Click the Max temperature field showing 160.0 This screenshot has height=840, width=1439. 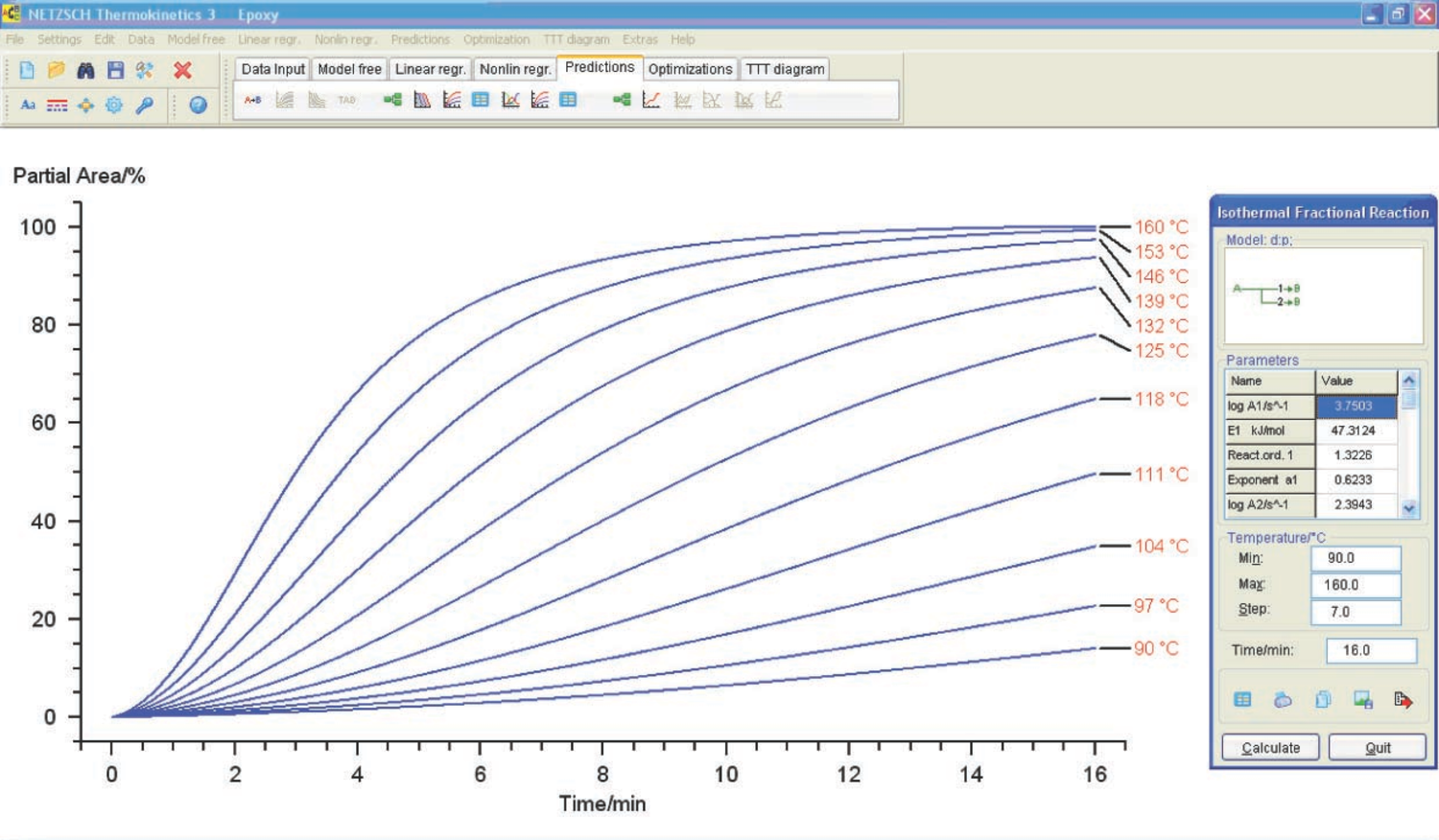pos(1356,585)
